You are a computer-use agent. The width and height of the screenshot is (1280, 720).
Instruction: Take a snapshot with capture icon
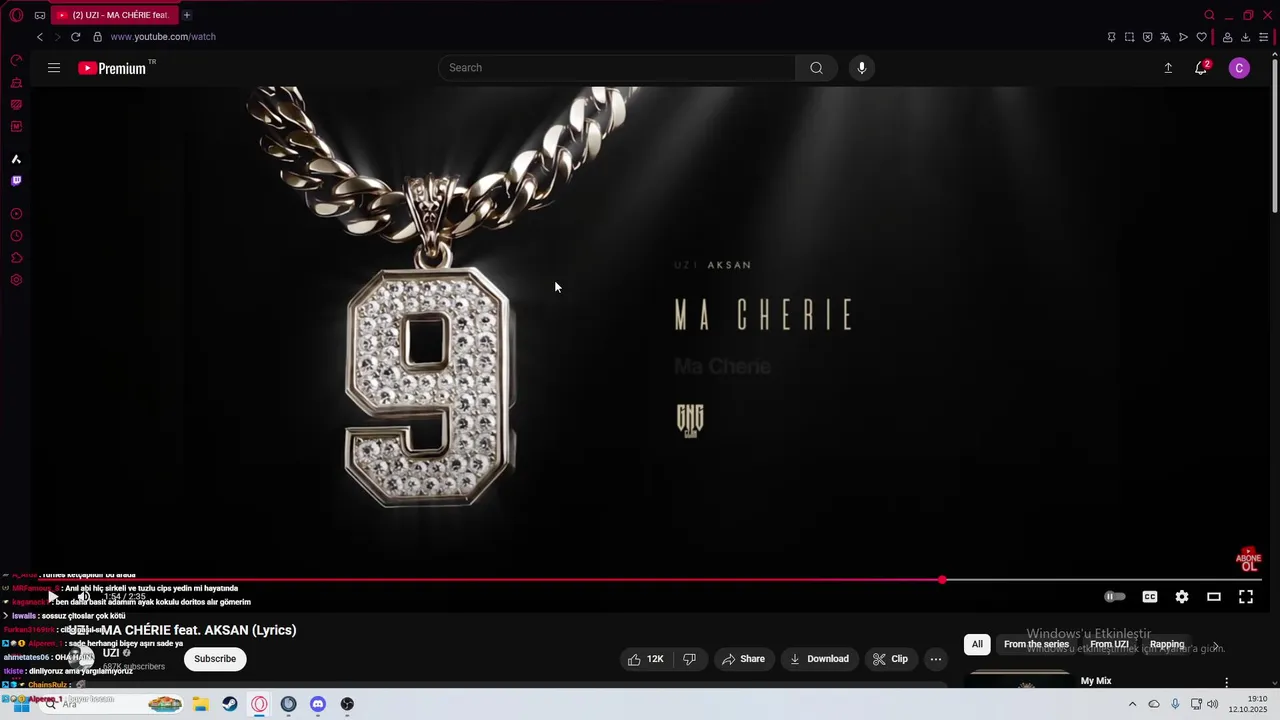1129,37
